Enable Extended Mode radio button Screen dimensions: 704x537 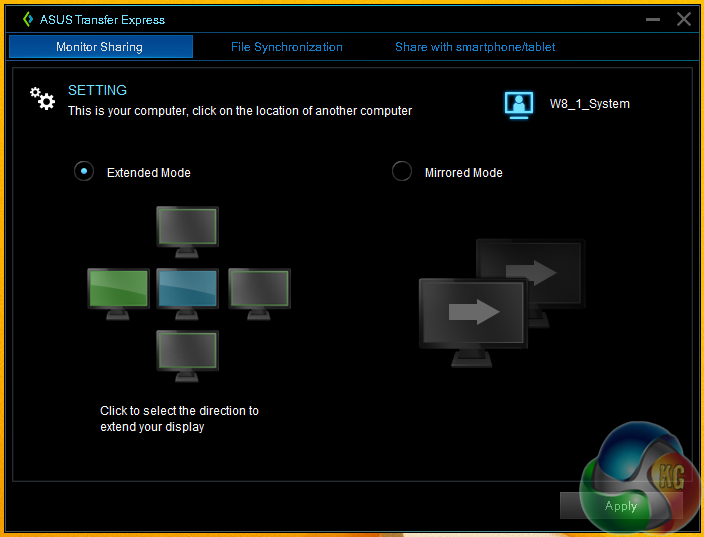point(84,172)
